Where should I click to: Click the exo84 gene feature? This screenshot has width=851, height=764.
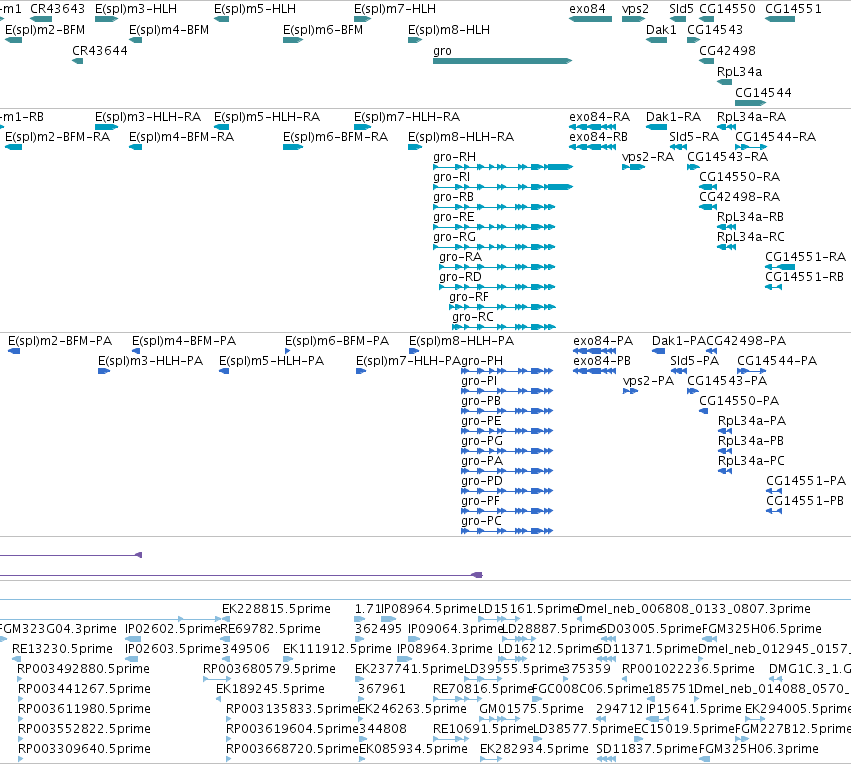(x=590, y=19)
